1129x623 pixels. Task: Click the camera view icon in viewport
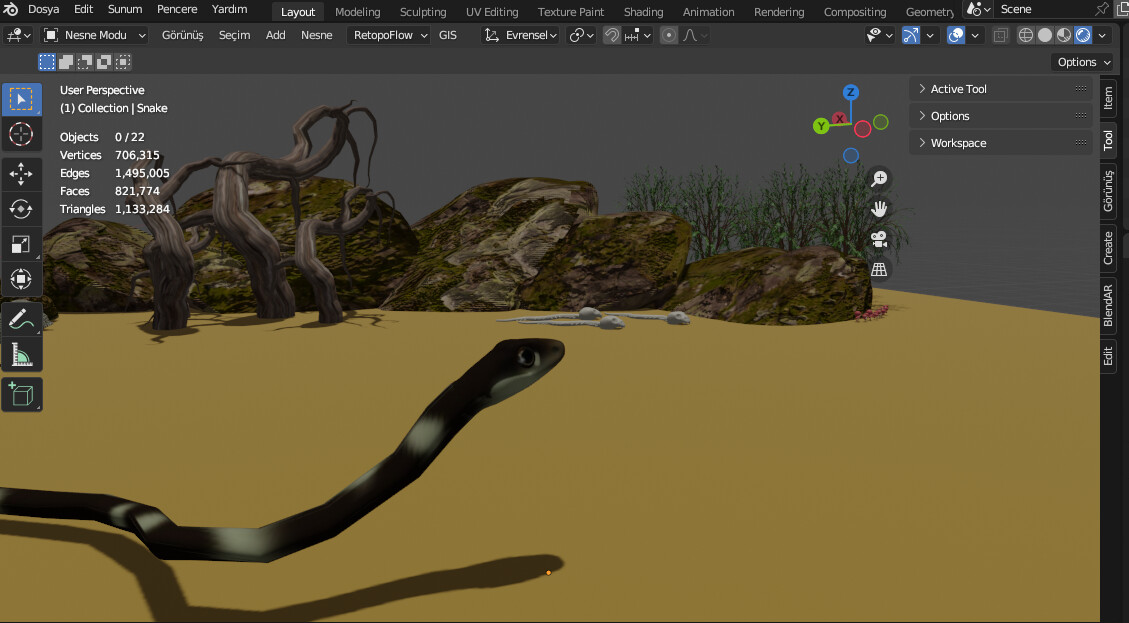[x=878, y=238]
